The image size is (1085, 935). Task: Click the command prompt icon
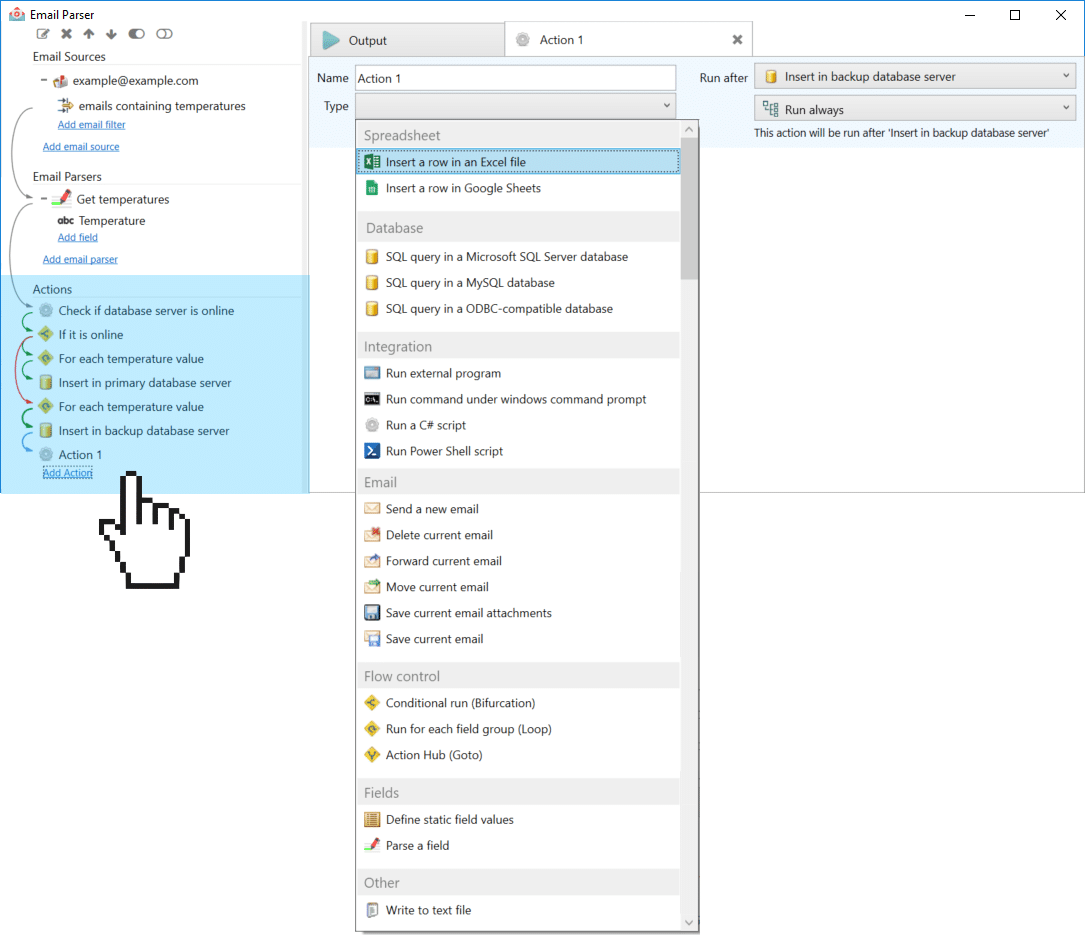click(372, 399)
